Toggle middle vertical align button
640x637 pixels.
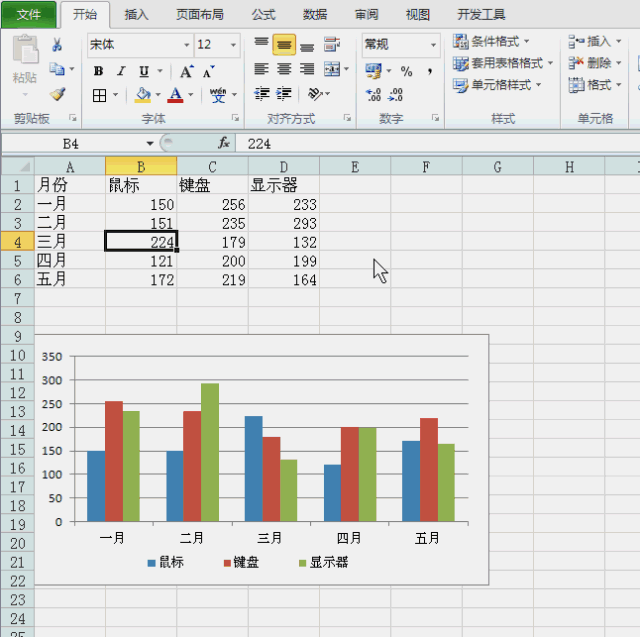click(284, 44)
